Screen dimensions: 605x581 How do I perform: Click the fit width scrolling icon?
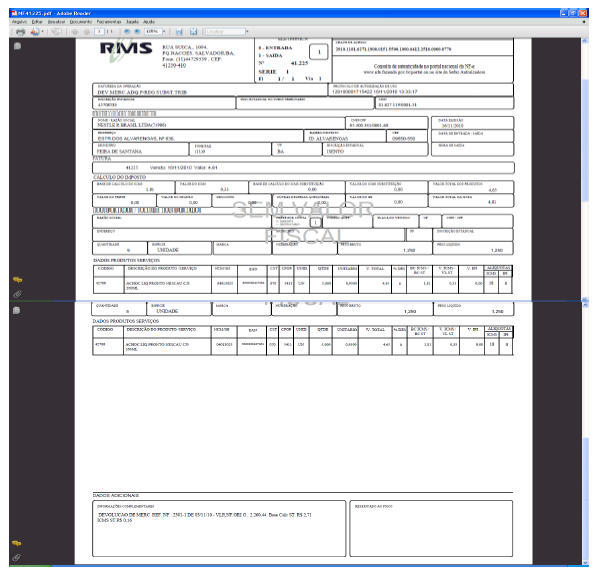(x=179, y=32)
